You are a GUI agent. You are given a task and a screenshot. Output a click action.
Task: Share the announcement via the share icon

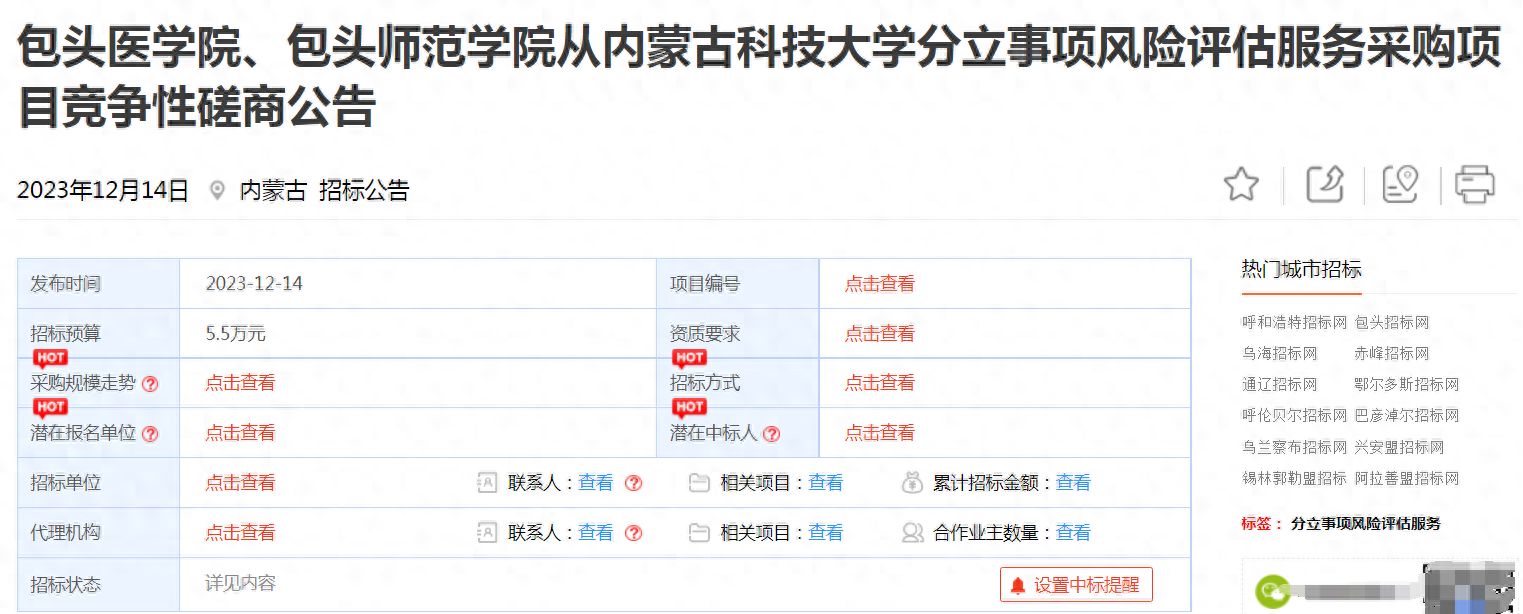point(1324,185)
